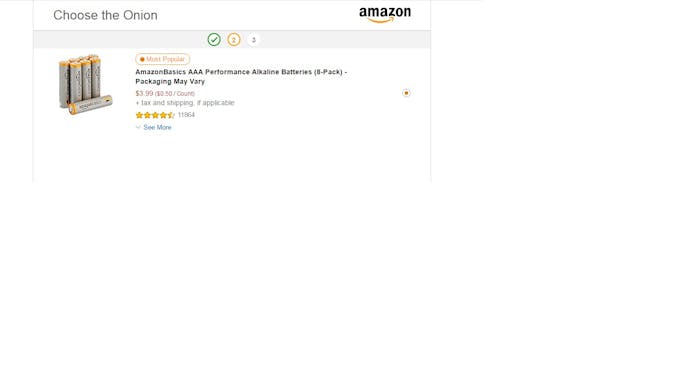Screen dimensions: 680x382
Task: Click the tax and shipping note
Action: 185,103
